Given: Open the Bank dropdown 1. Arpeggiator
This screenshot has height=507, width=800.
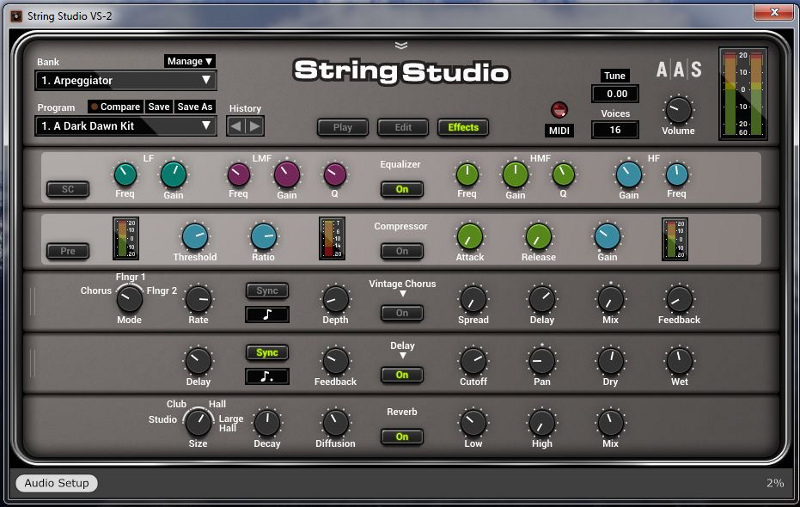Looking at the screenshot, I should (x=126, y=81).
